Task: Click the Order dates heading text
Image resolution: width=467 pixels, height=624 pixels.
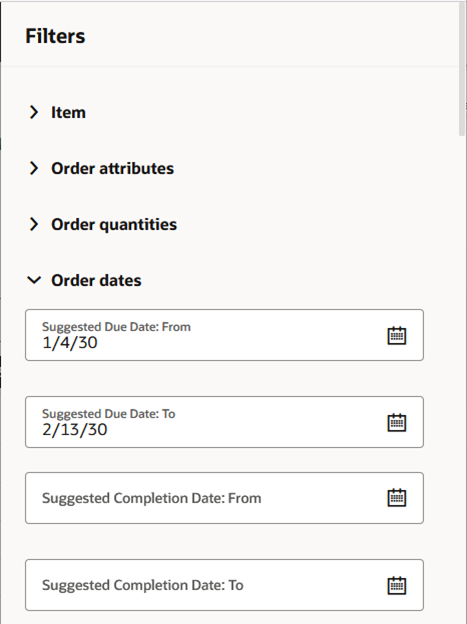Action: (x=96, y=280)
